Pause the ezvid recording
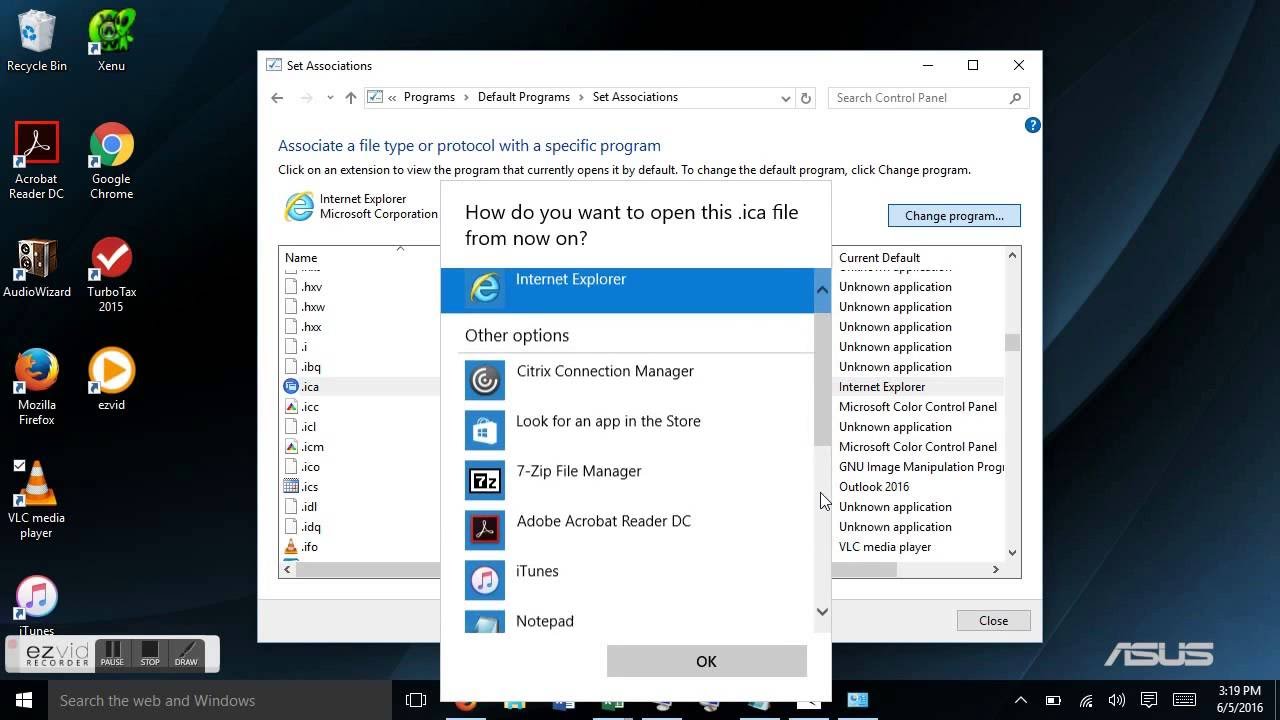Image resolution: width=1280 pixels, height=720 pixels. click(112, 654)
